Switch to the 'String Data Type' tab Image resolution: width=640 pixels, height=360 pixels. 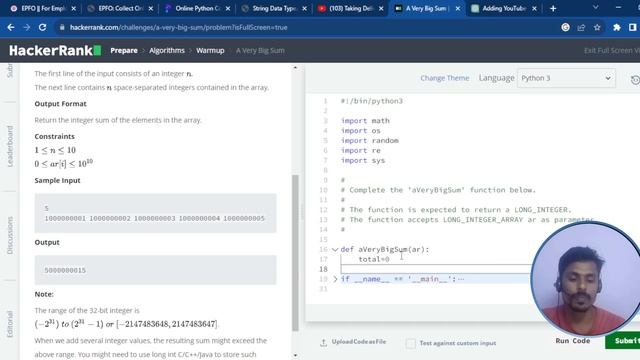(273, 8)
